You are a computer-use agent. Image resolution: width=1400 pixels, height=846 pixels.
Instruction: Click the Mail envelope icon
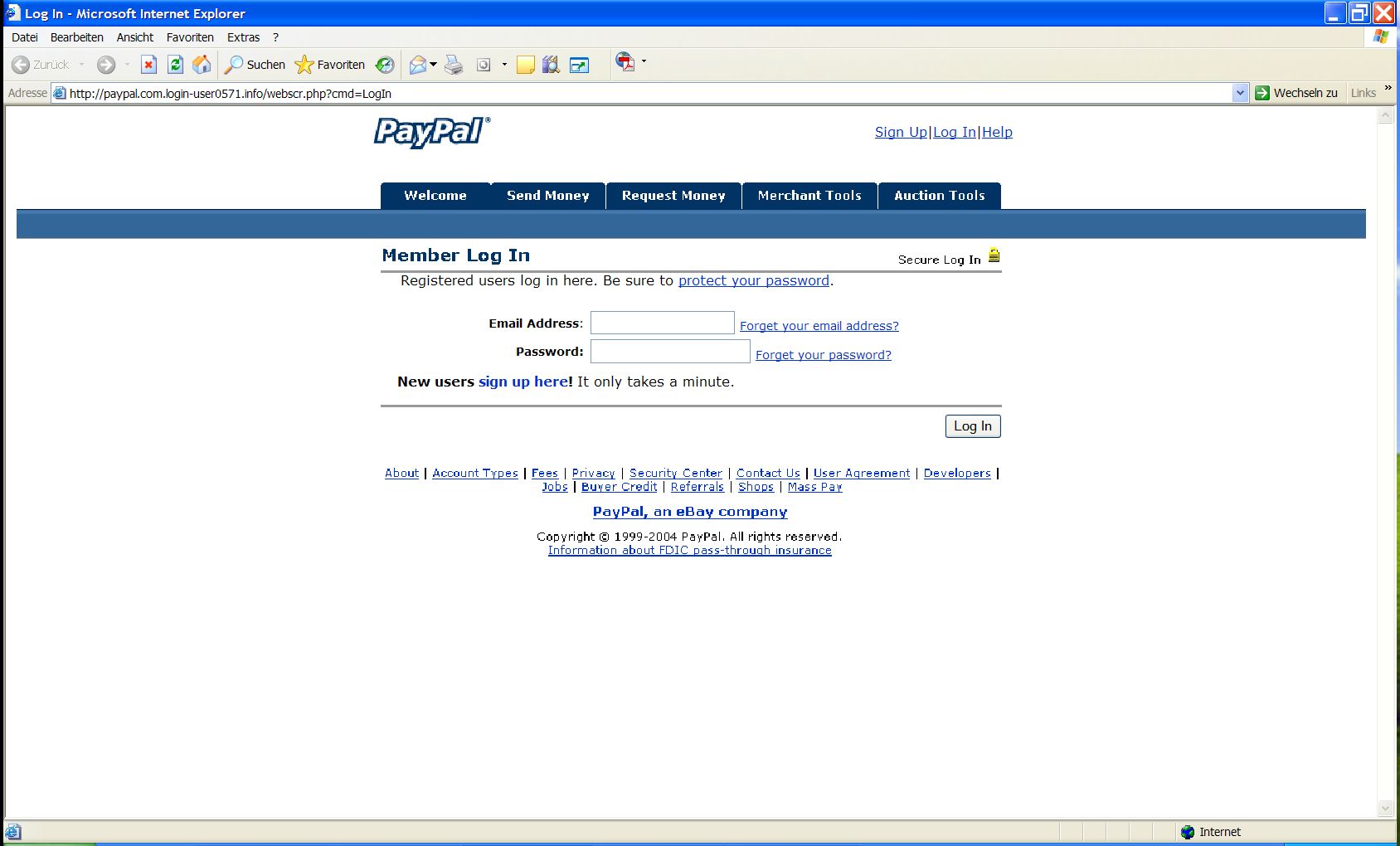[418, 65]
